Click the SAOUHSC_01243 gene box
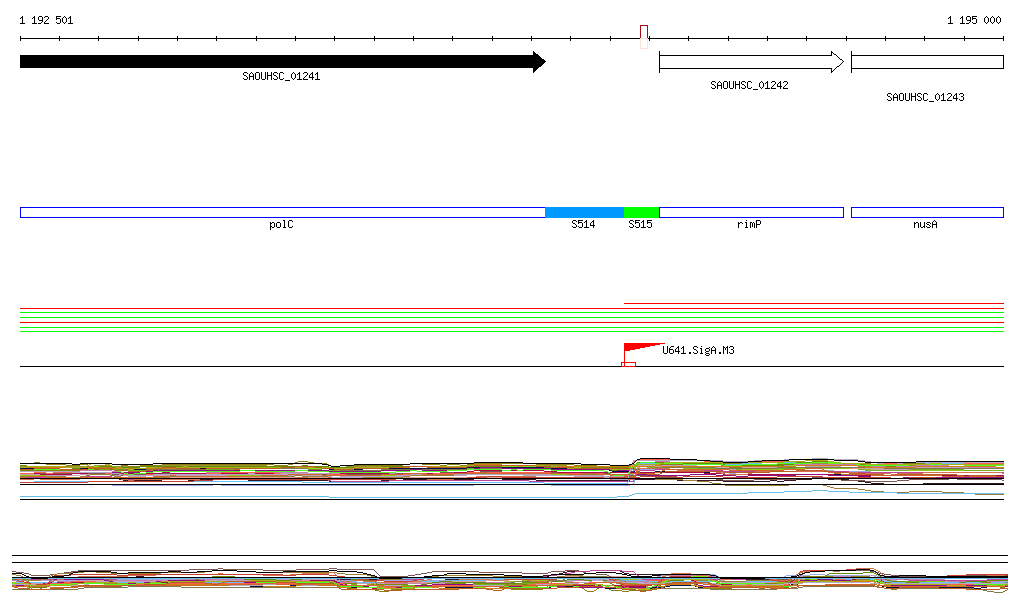 click(x=926, y=62)
